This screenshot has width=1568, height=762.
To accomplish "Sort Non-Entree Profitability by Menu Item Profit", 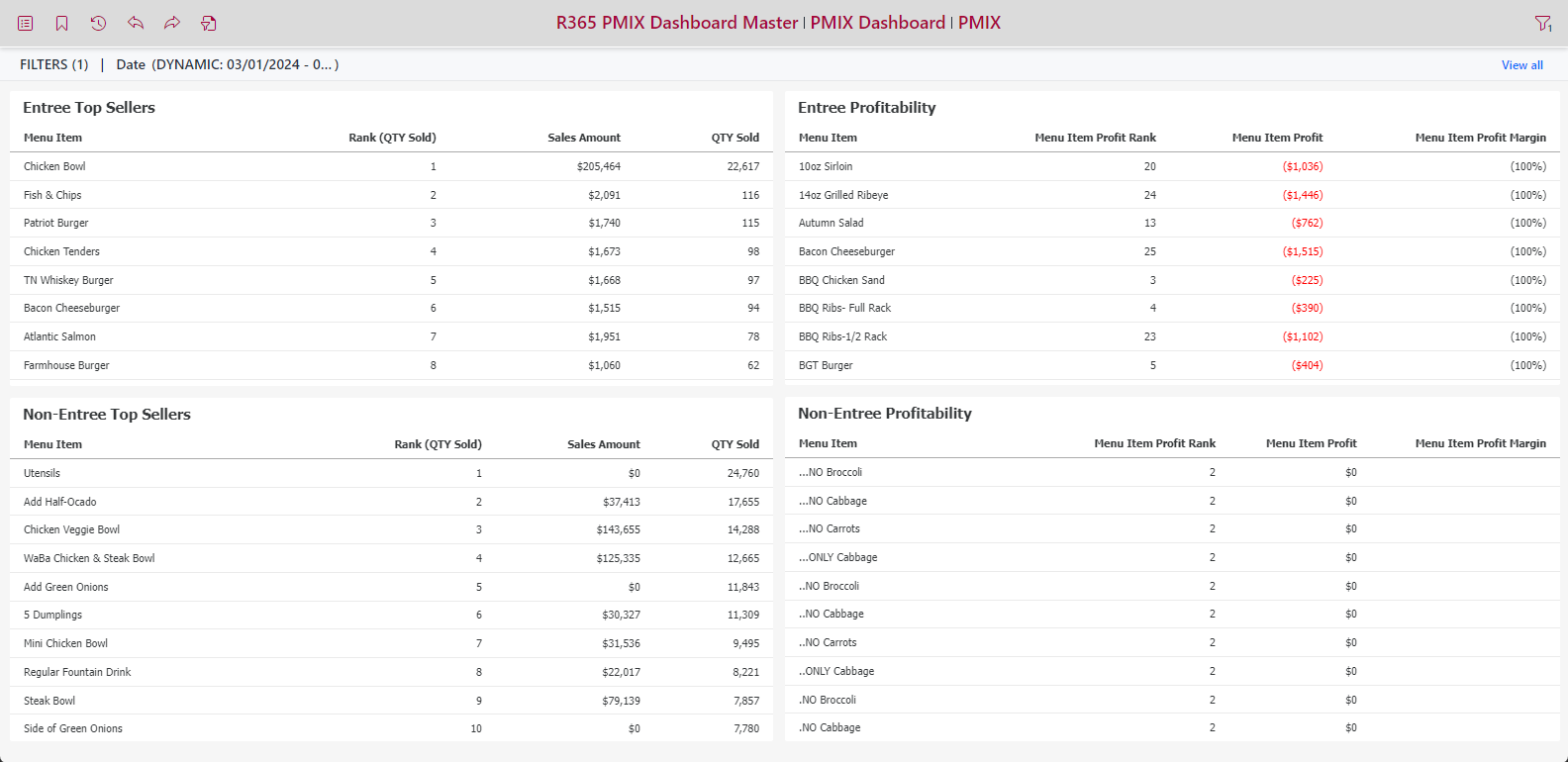I will point(1312,443).
